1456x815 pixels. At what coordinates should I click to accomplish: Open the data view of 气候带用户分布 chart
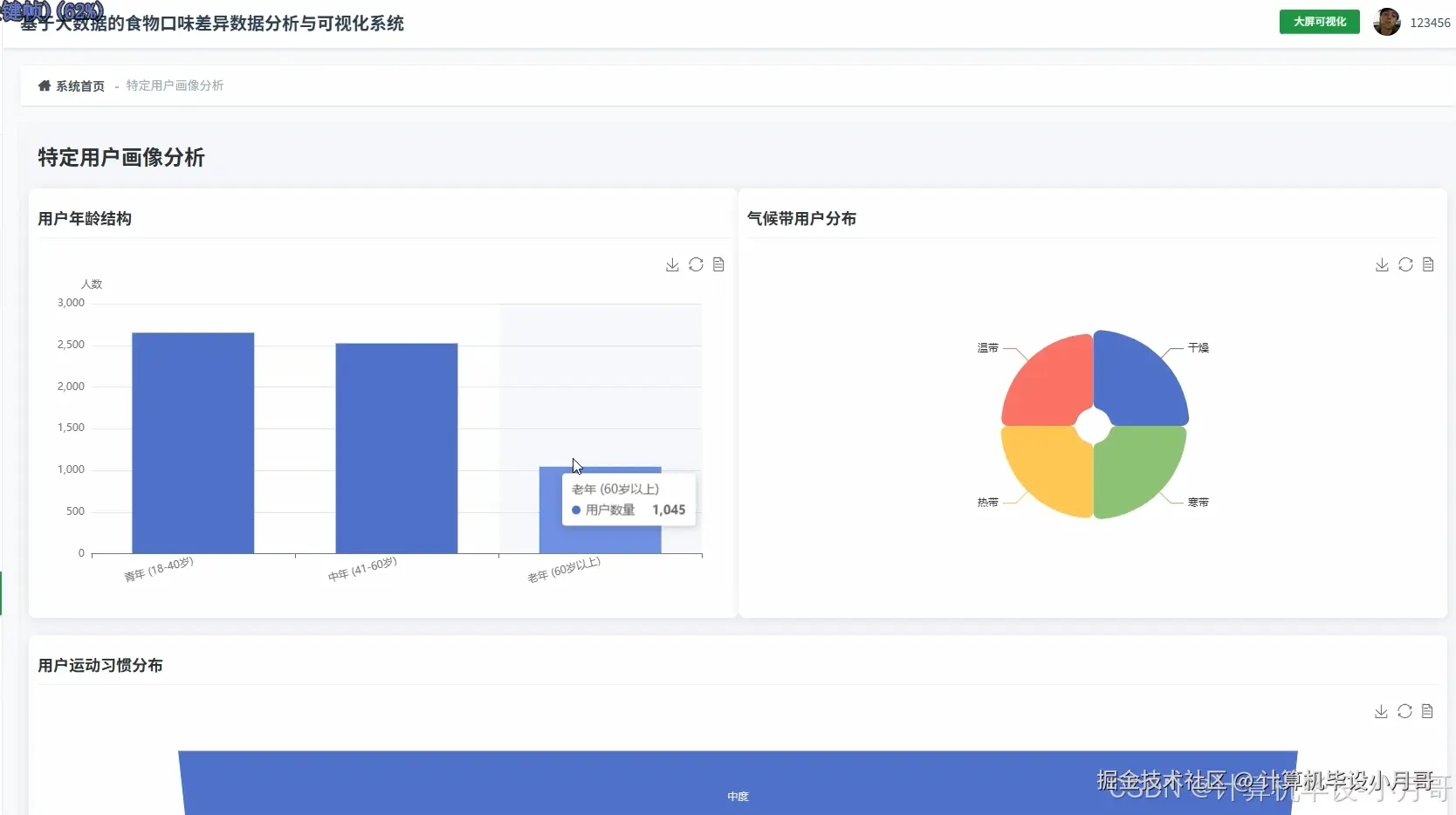(x=1428, y=264)
